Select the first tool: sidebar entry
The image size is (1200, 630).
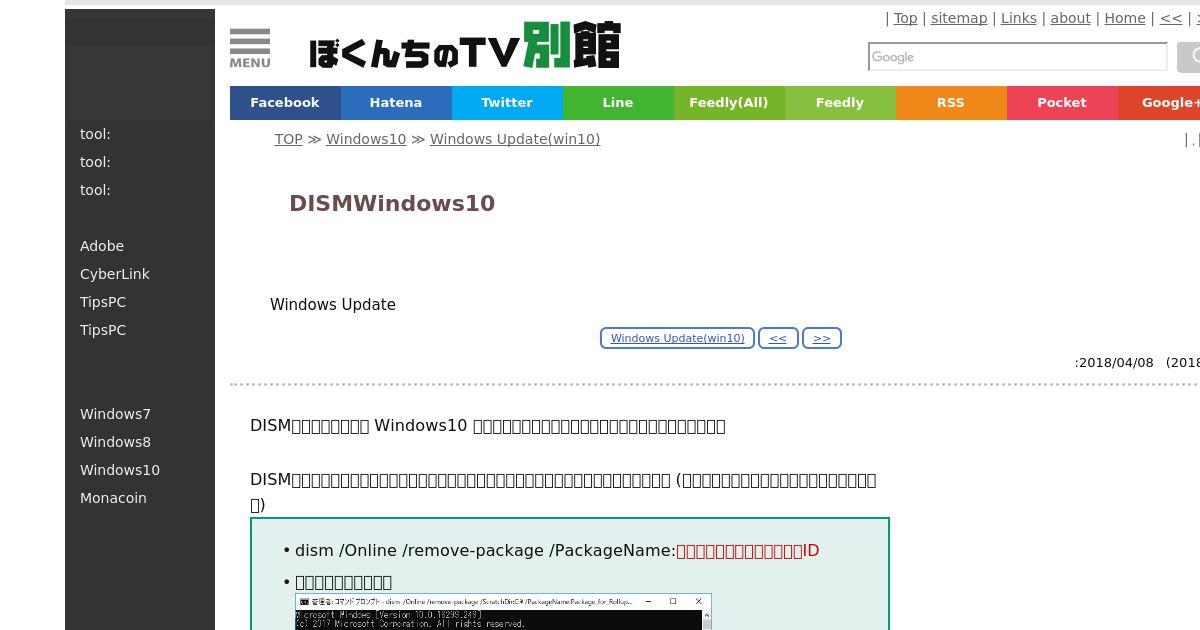pyautogui.click(x=95, y=134)
